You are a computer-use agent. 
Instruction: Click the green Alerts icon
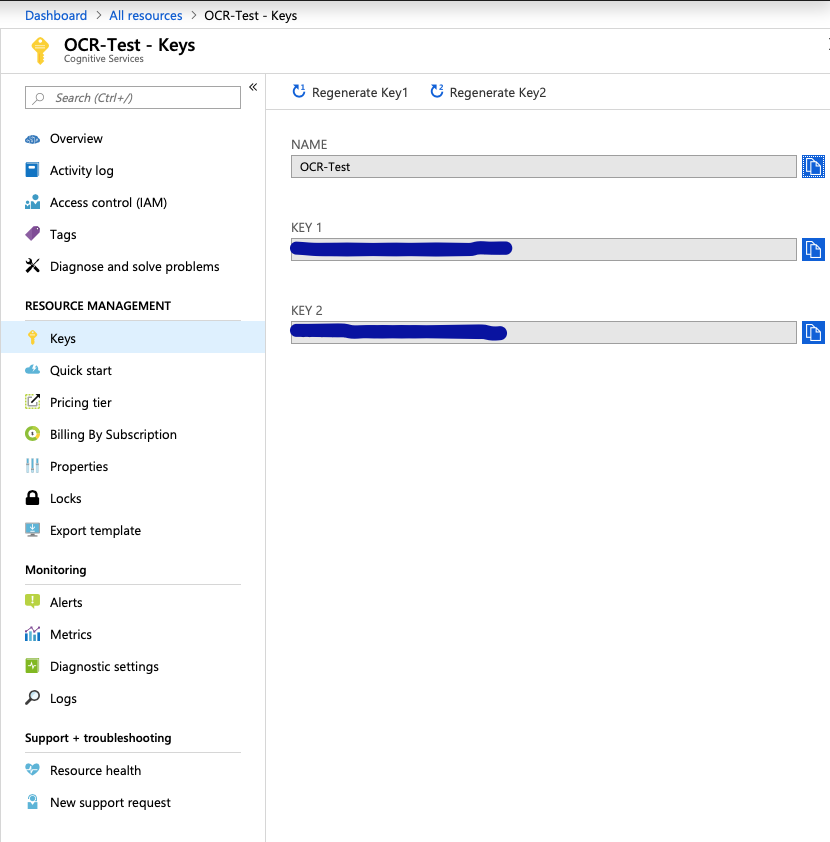pyautogui.click(x=32, y=601)
